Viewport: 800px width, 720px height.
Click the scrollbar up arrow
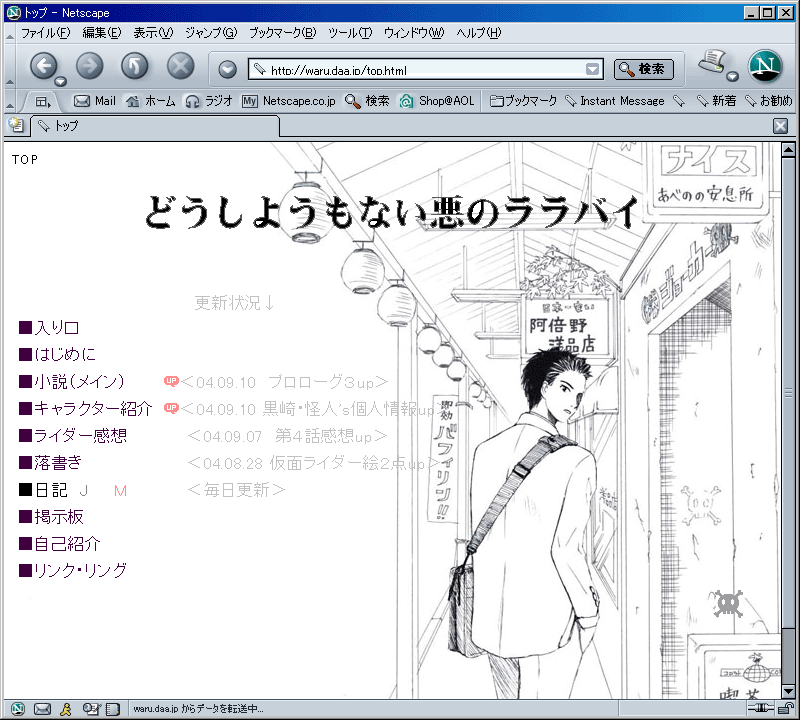coord(788,150)
